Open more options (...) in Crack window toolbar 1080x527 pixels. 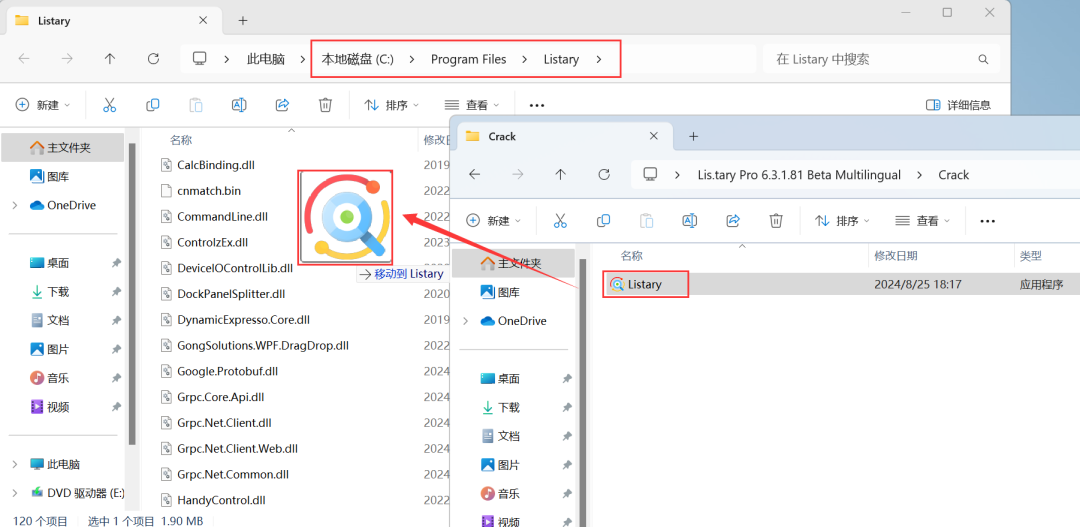tap(988, 221)
